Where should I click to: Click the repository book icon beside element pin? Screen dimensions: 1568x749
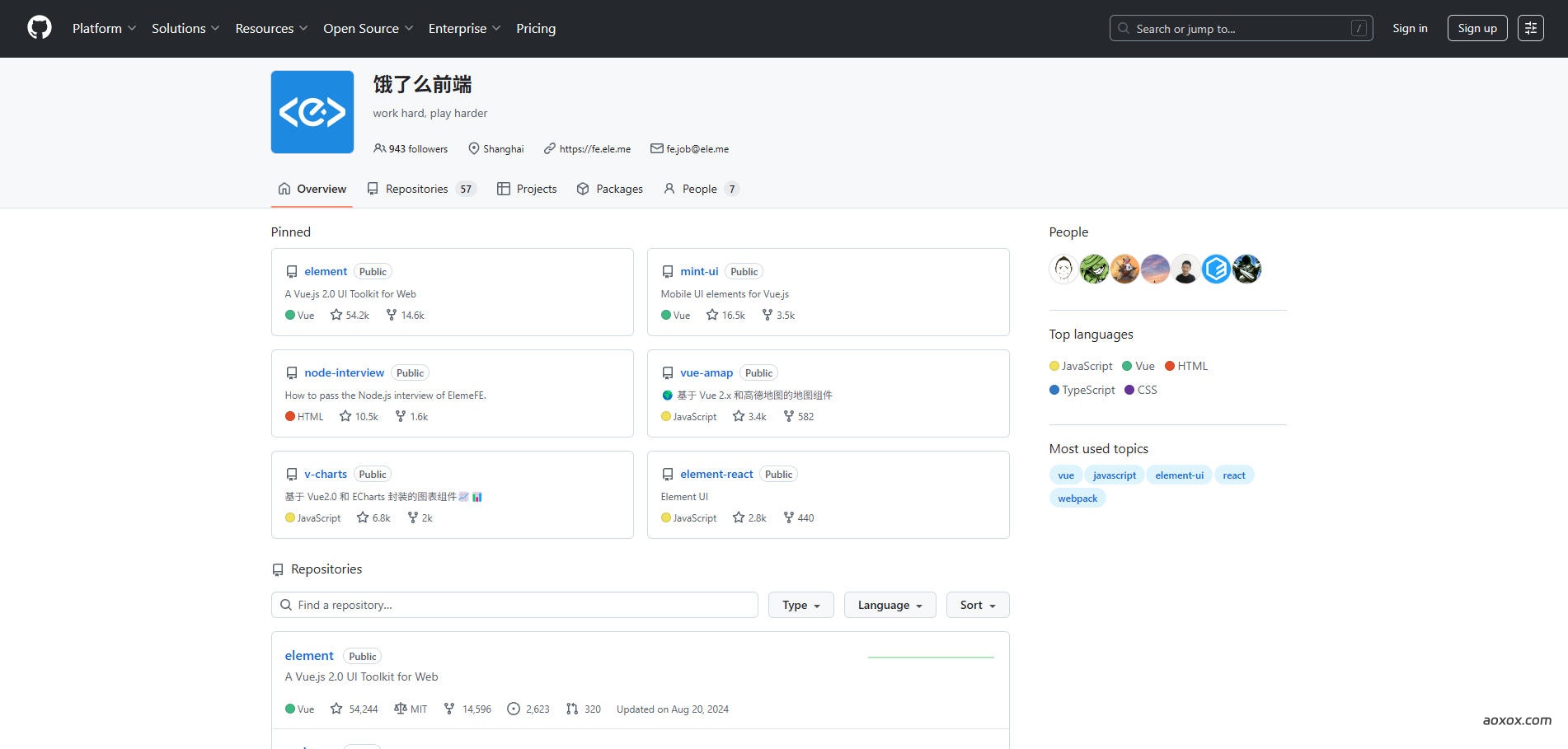pos(292,271)
